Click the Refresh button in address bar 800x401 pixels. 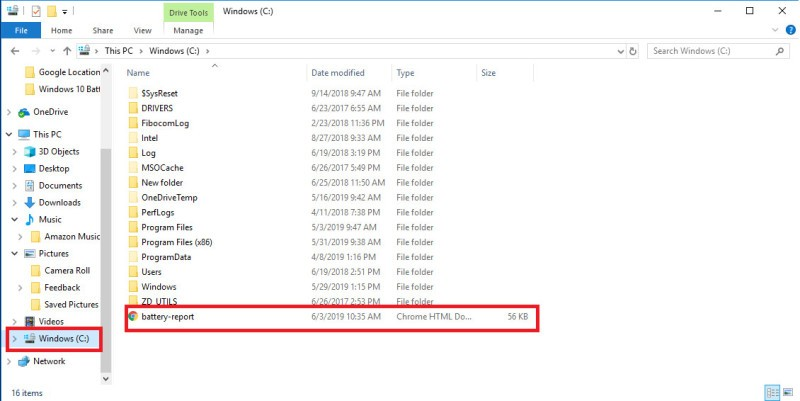632,50
